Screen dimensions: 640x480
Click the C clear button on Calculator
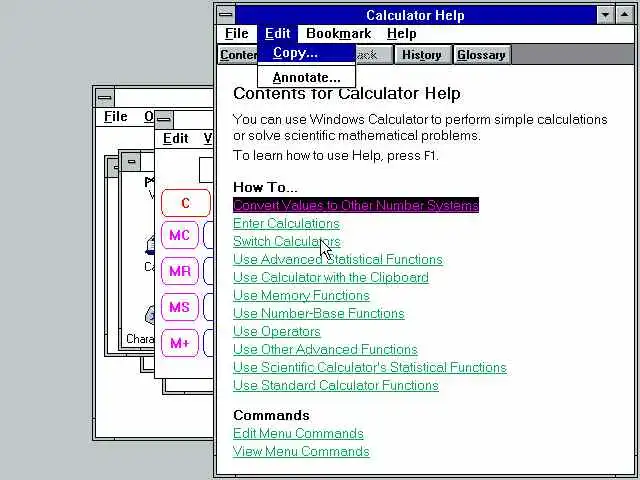(186, 203)
